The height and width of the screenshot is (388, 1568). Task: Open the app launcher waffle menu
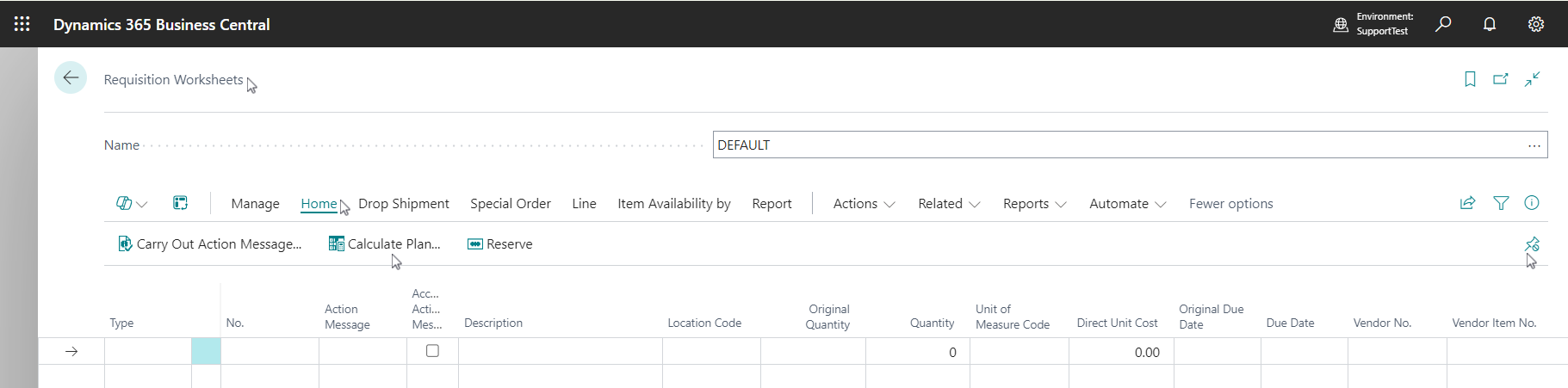pyautogui.click(x=22, y=24)
